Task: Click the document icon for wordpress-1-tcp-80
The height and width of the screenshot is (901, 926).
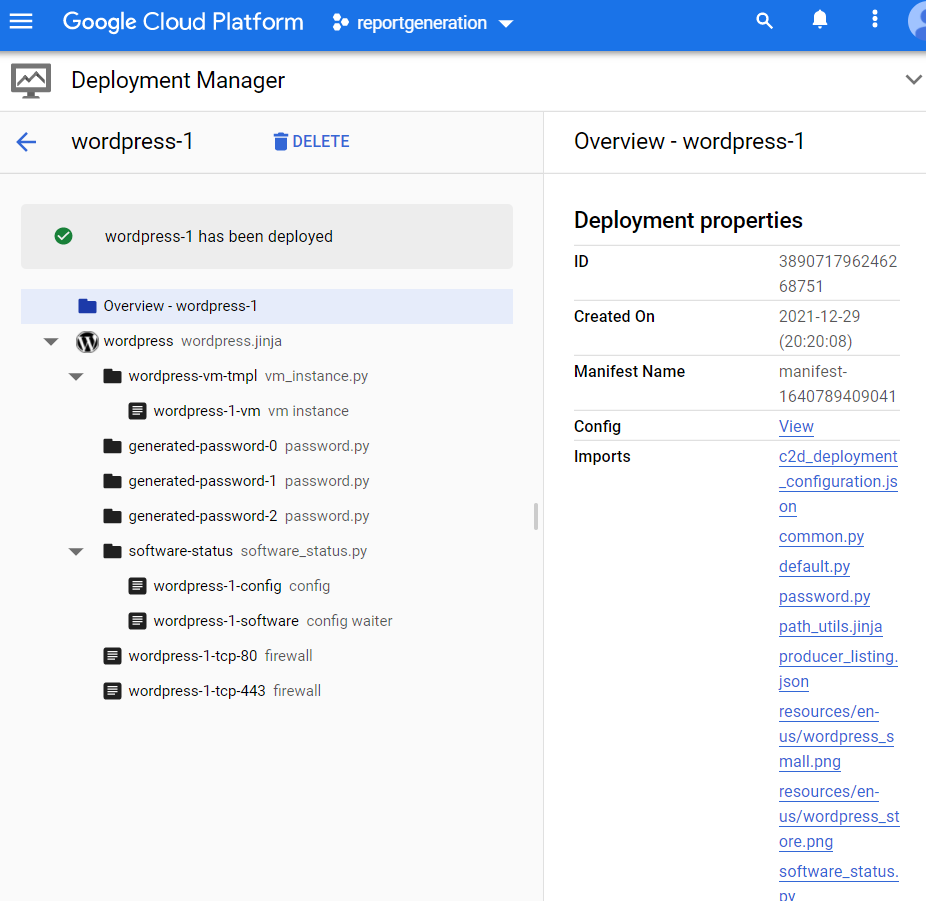Action: 112,656
